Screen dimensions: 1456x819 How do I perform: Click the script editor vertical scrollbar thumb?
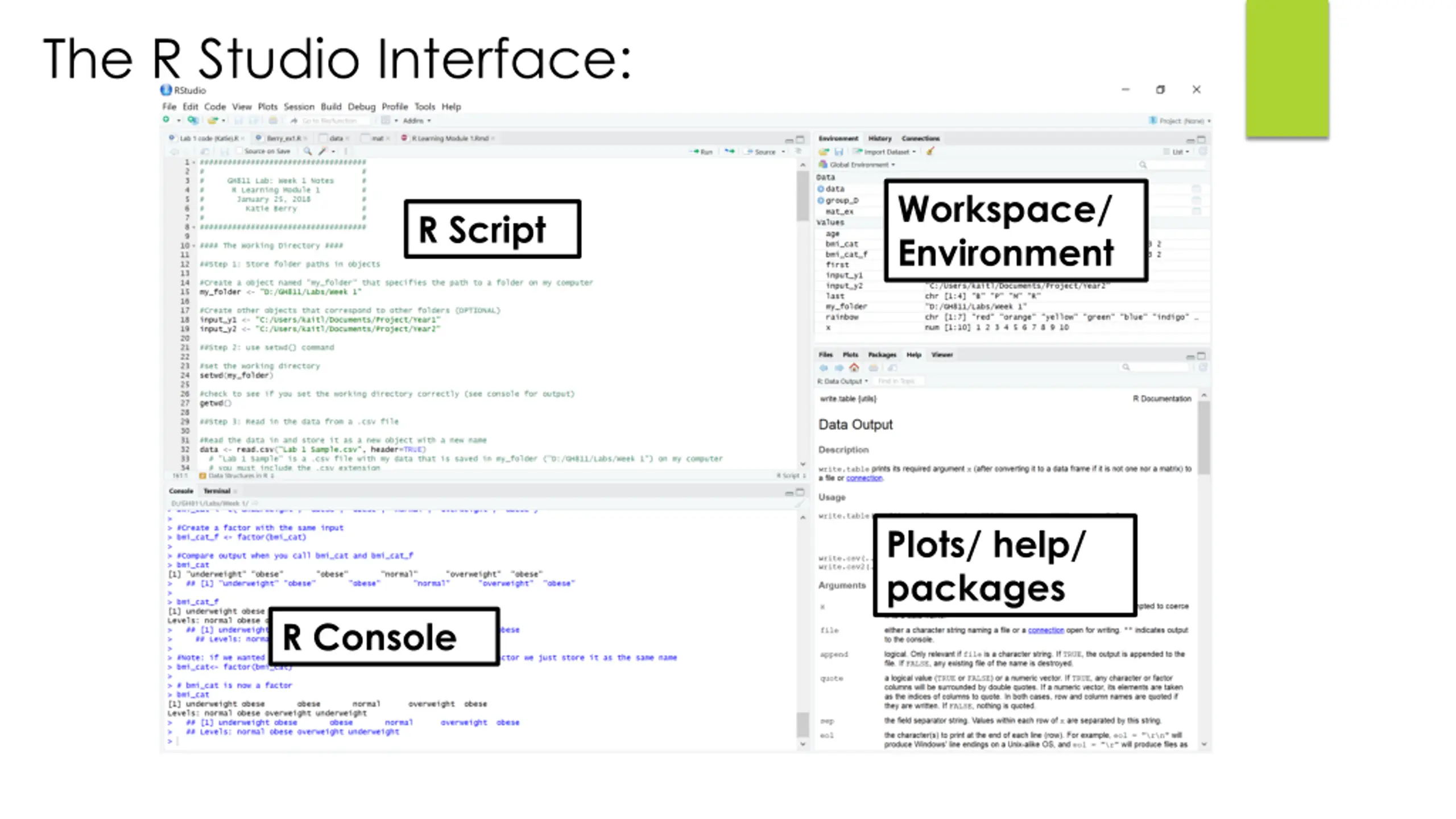[803, 196]
